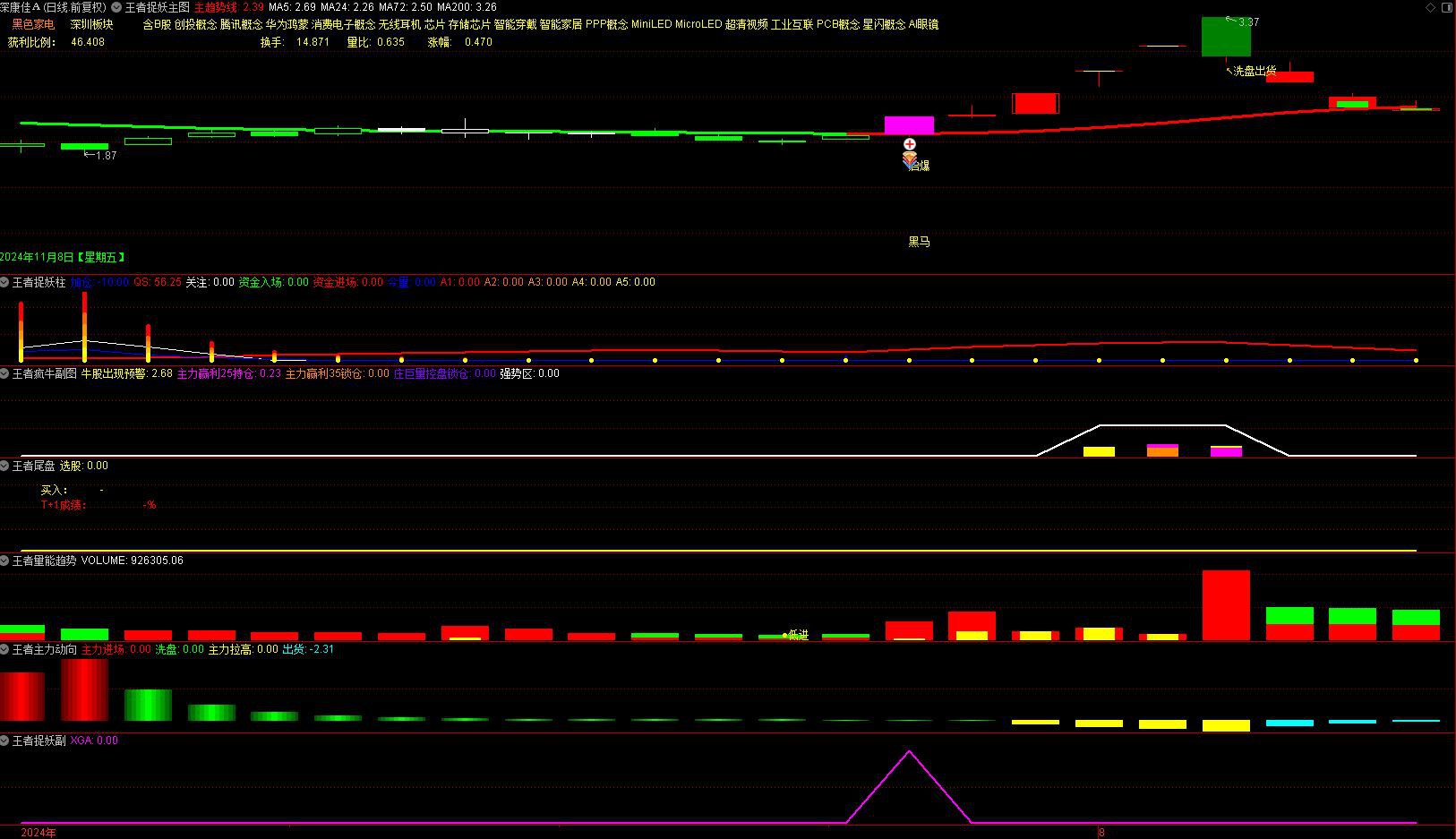
Task: Click the 星闪概念 concept tag
Action: [885, 25]
